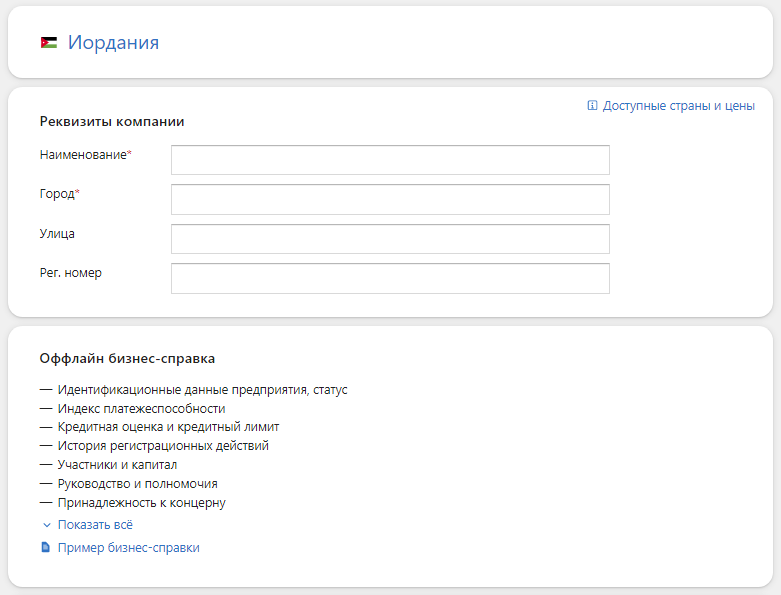781x595 pixels.
Task: Select the Участники и капитал list item
Action: 118,465
